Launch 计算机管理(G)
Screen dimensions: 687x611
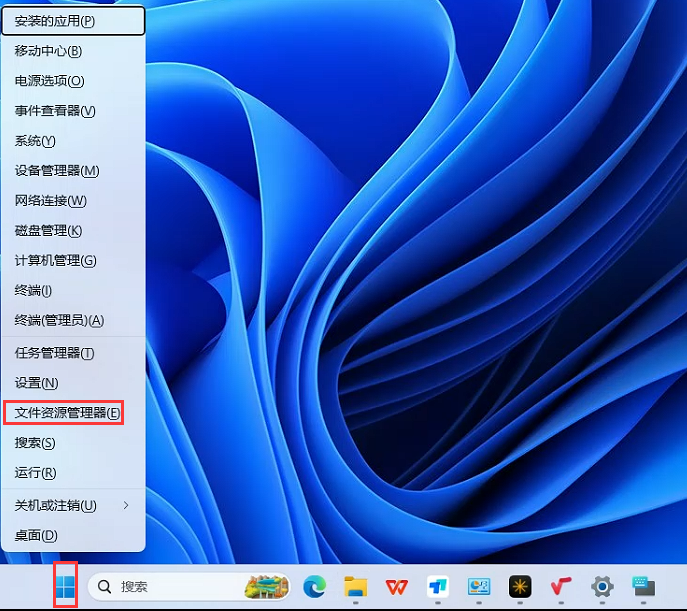[73, 261]
